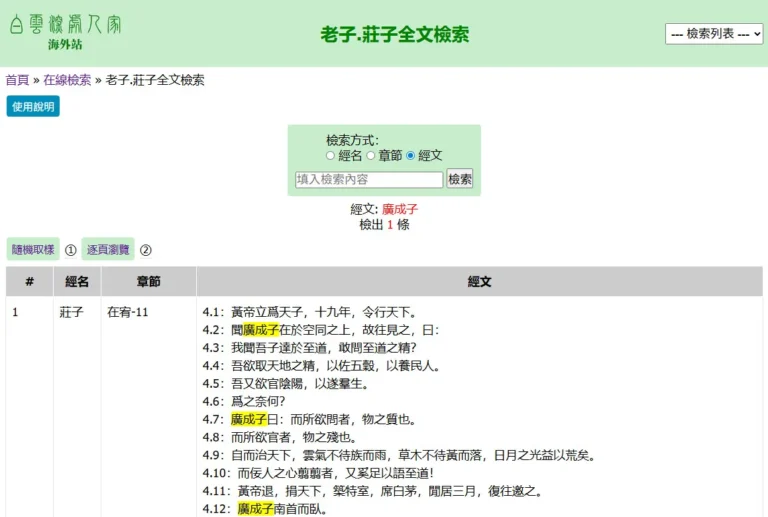Click the 莊子 cell in row 1
Viewport: 768px width, 517px height.
pos(72,312)
